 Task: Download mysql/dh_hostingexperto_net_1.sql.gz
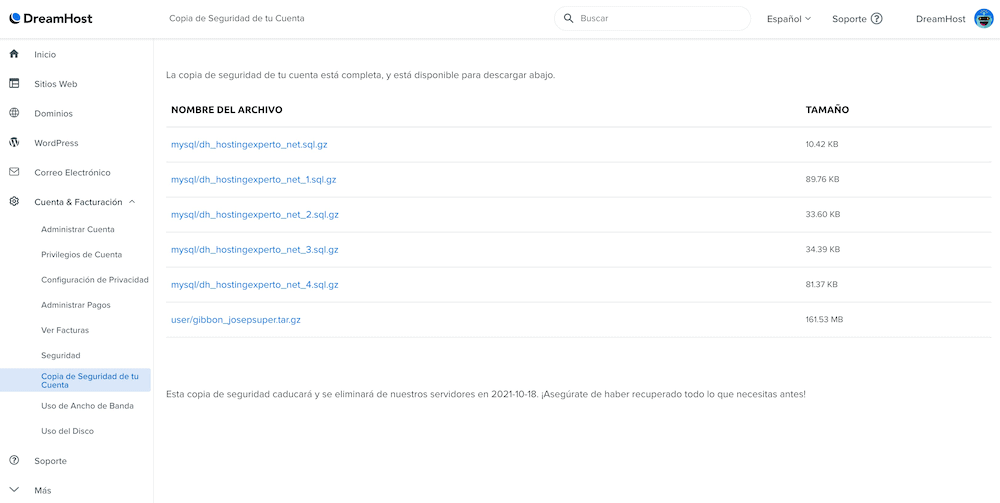[x=253, y=180]
